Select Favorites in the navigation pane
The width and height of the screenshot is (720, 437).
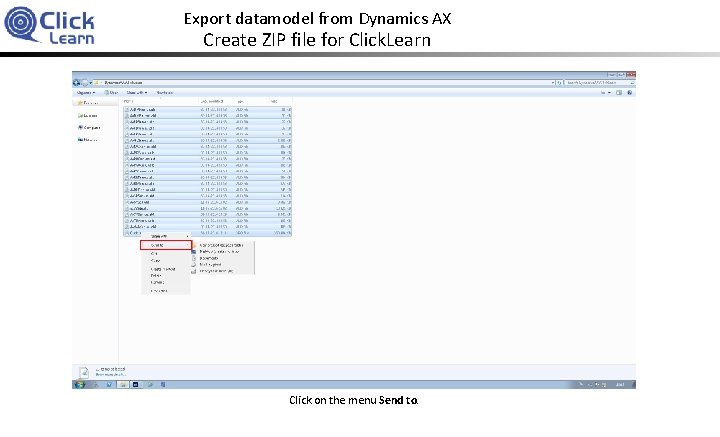click(88, 103)
